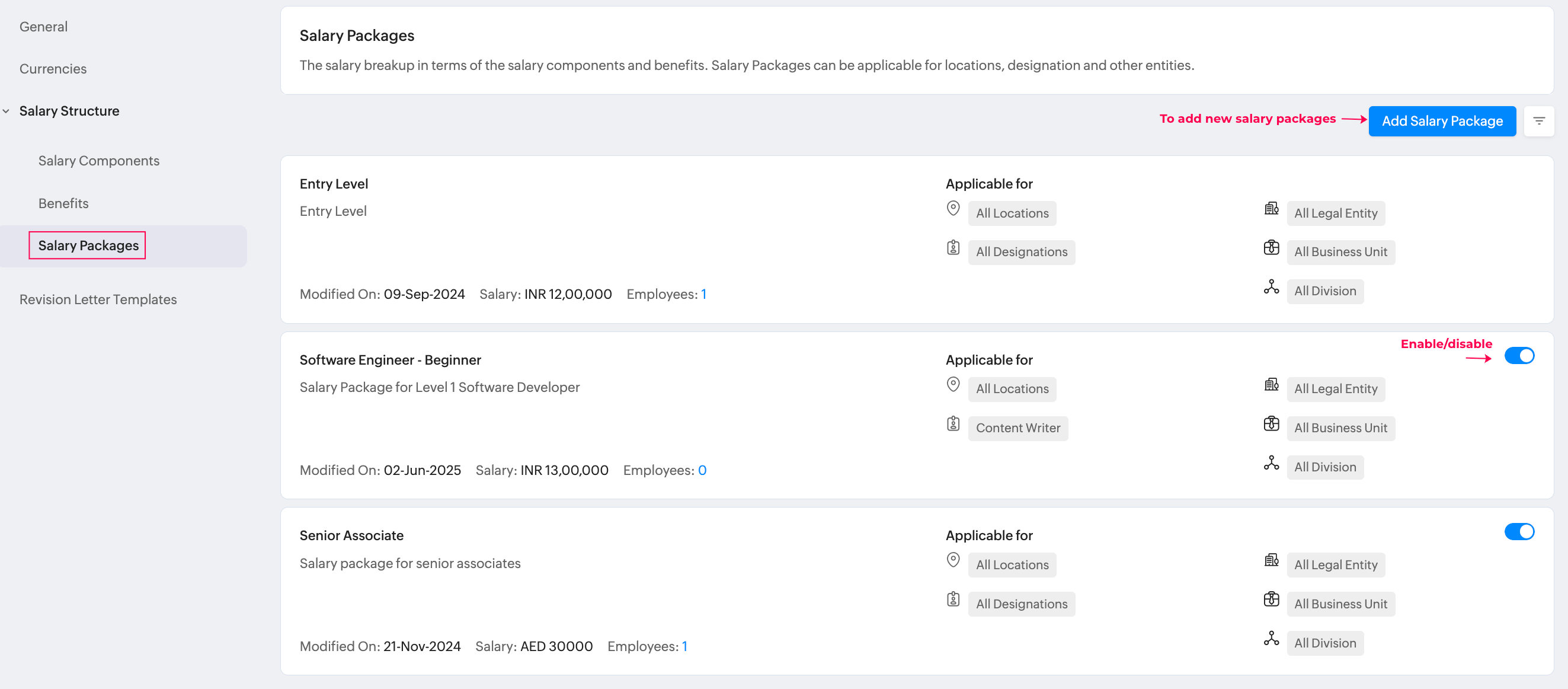Click division hierarchy icon in Entry Level card

pyautogui.click(x=1271, y=286)
